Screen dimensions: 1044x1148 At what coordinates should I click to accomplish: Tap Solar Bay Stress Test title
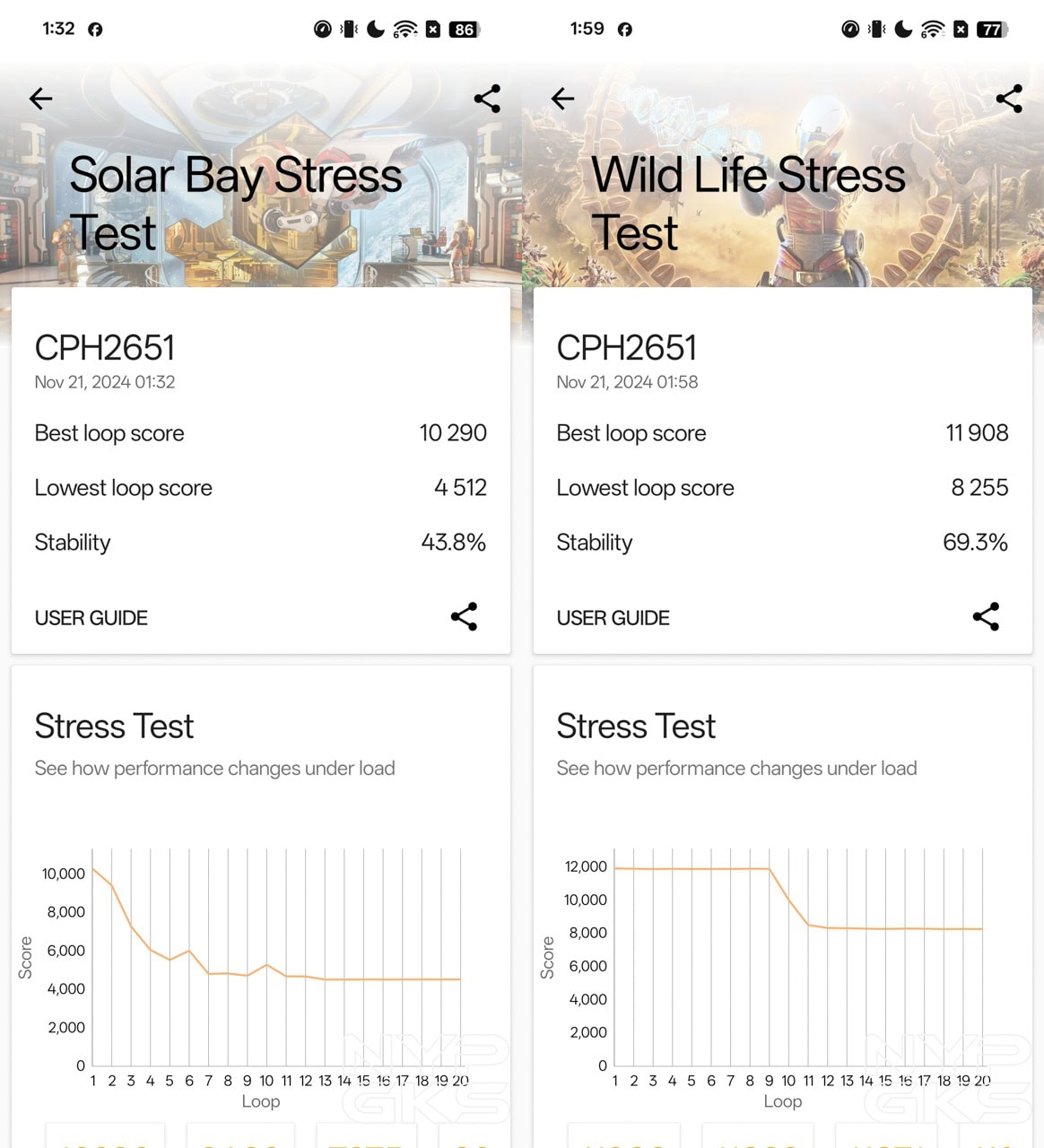click(x=235, y=204)
